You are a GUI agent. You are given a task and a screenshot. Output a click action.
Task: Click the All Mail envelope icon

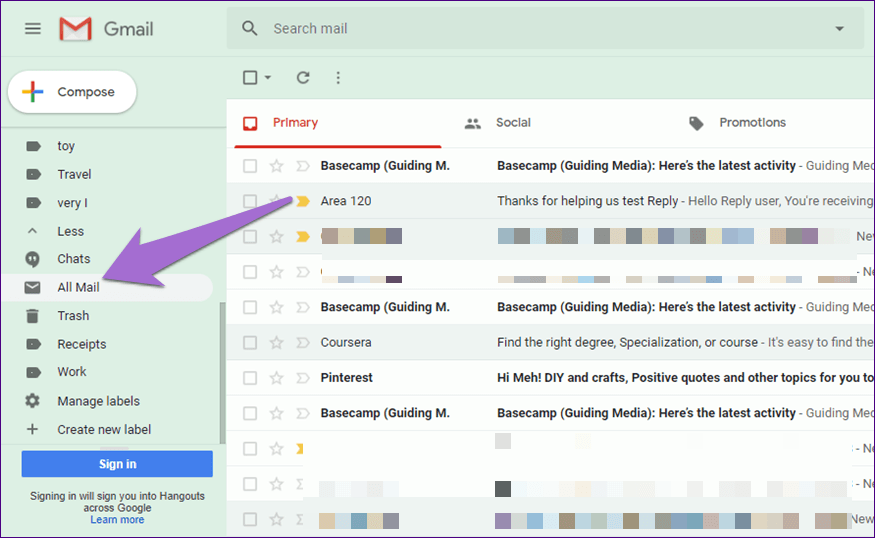click(x=32, y=287)
